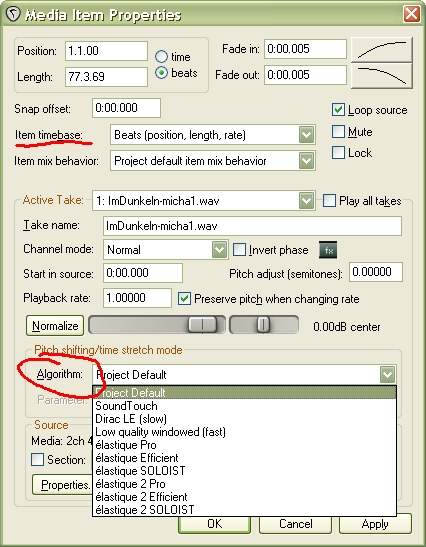Close the Media Item Properties dialog
The width and height of the screenshot is (426, 547).
411,14
